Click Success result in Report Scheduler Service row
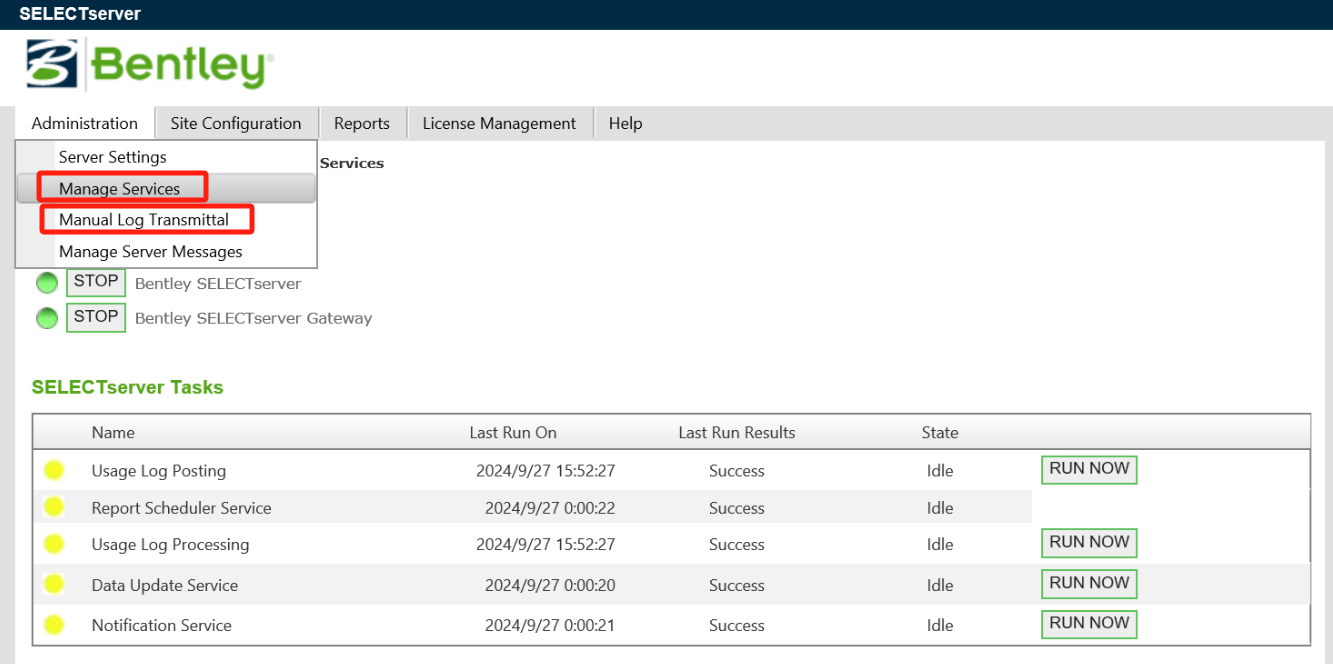The width and height of the screenshot is (1333, 664). click(737, 508)
